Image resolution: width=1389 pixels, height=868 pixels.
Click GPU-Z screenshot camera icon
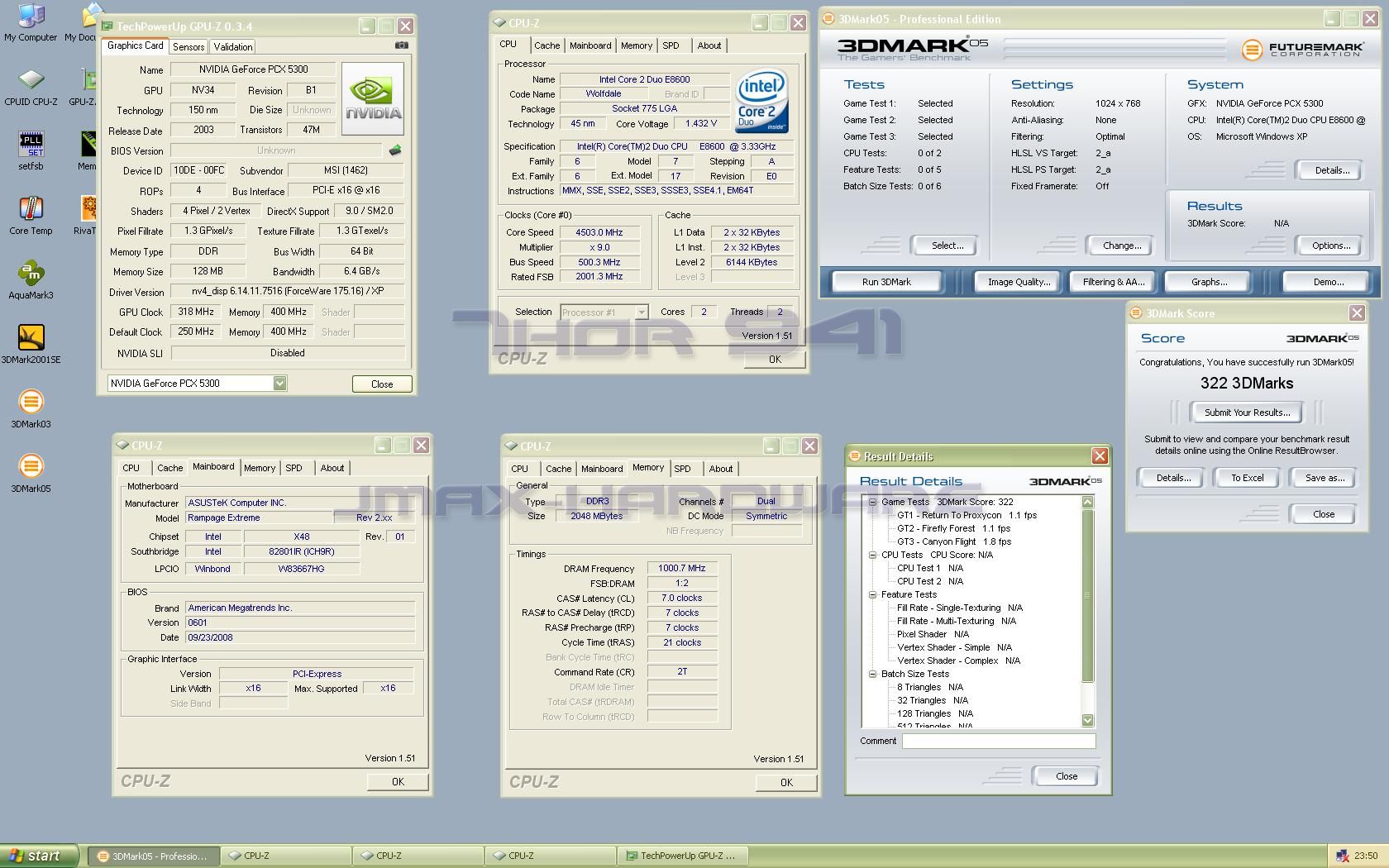[401, 46]
